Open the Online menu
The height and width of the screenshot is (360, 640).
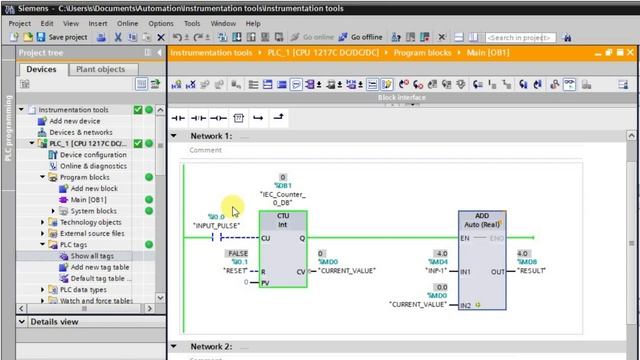tap(127, 24)
